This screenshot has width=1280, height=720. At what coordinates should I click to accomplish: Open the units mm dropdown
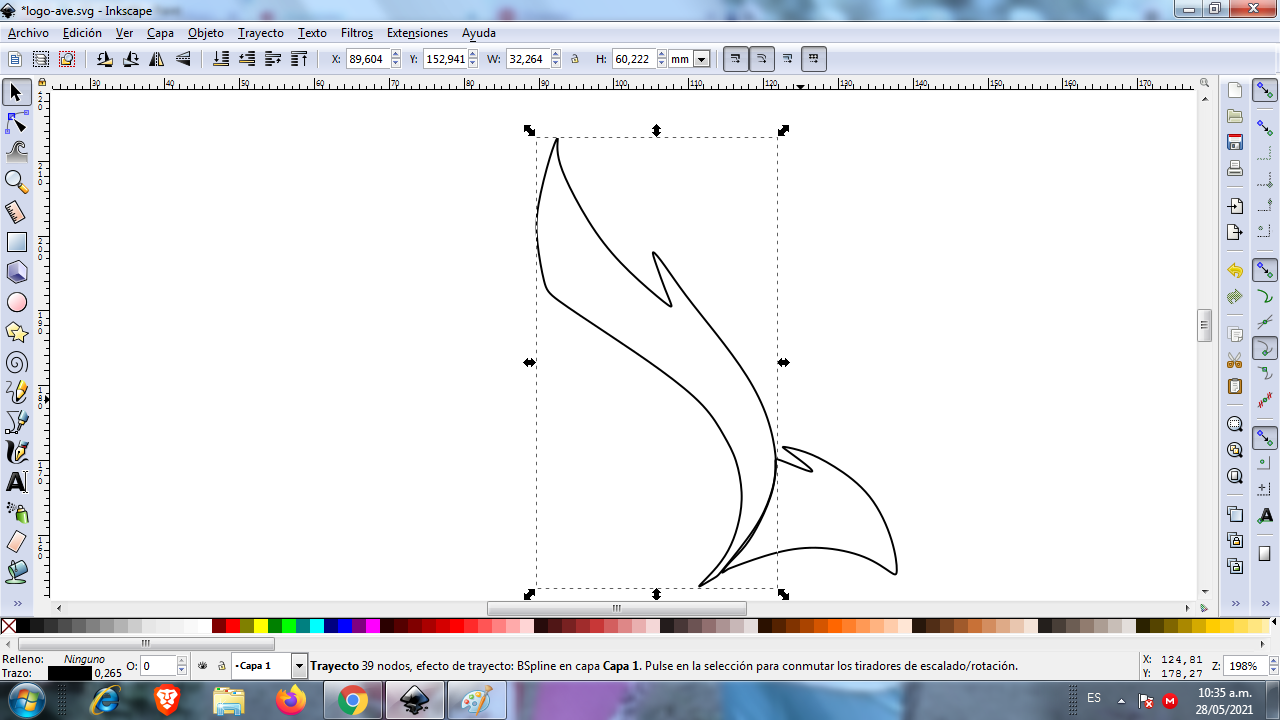point(701,59)
